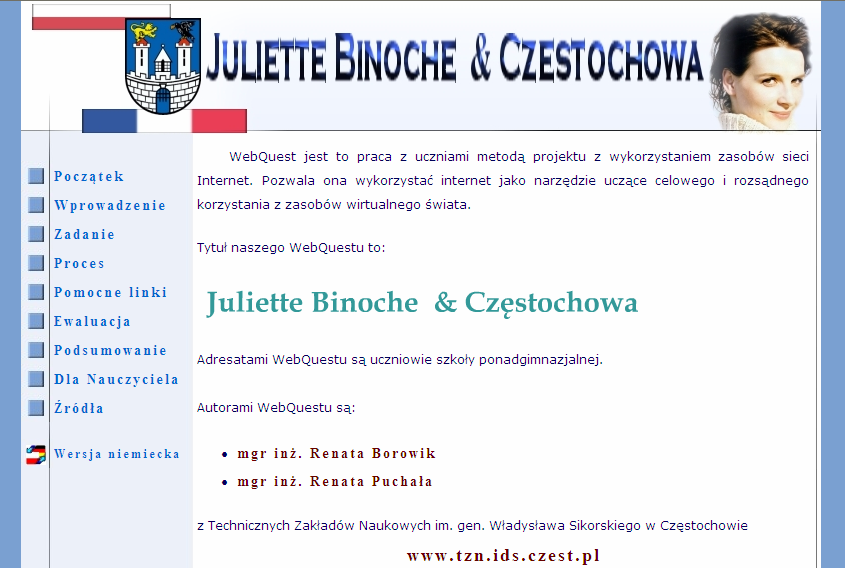Click the banner title Juliette Binoche & Czestochowa

454,58
